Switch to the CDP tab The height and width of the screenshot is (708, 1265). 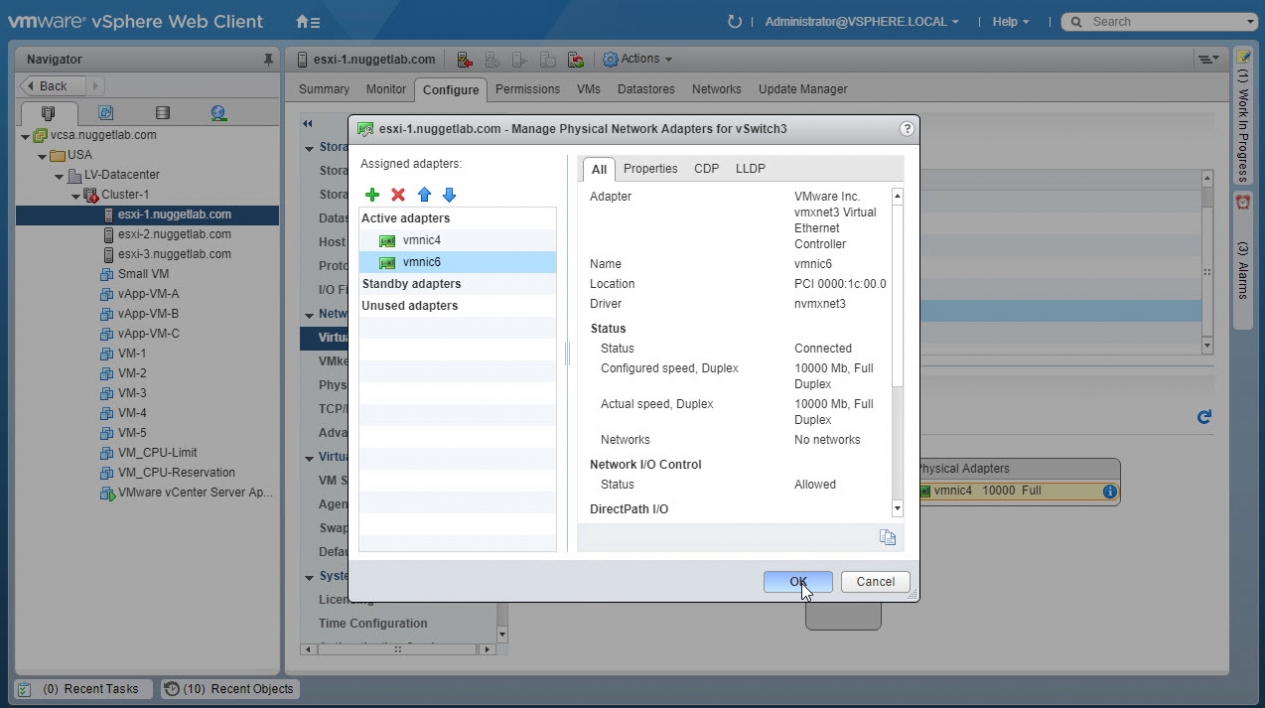point(706,169)
